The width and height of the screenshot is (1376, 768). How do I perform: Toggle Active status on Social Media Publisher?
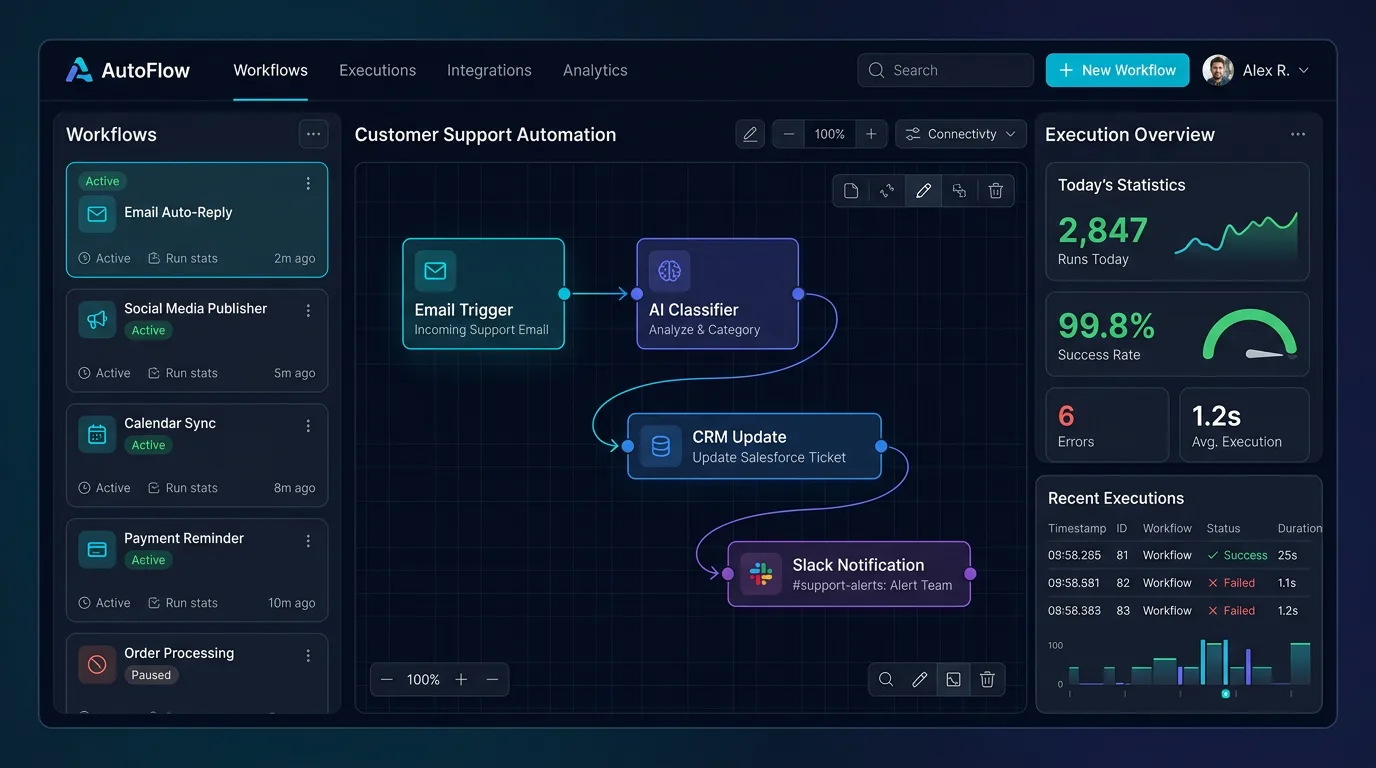pos(147,330)
